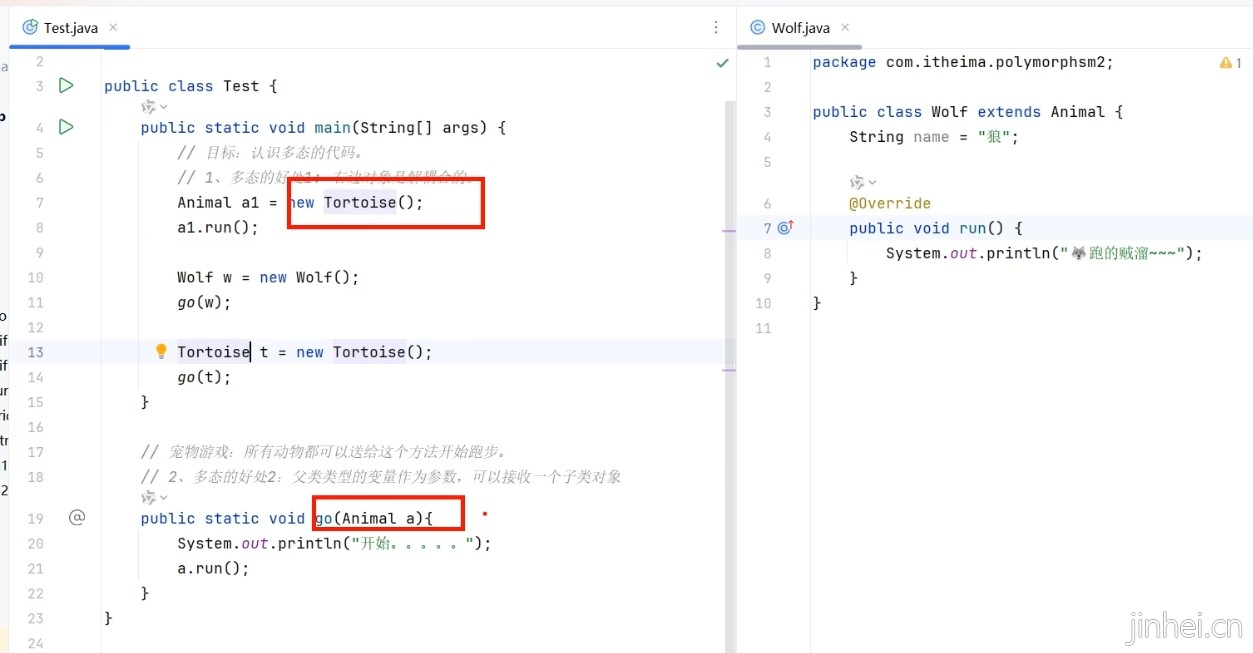Click the override gutter icon in Wolf.java
The image size is (1253, 653).
(x=785, y=228)
